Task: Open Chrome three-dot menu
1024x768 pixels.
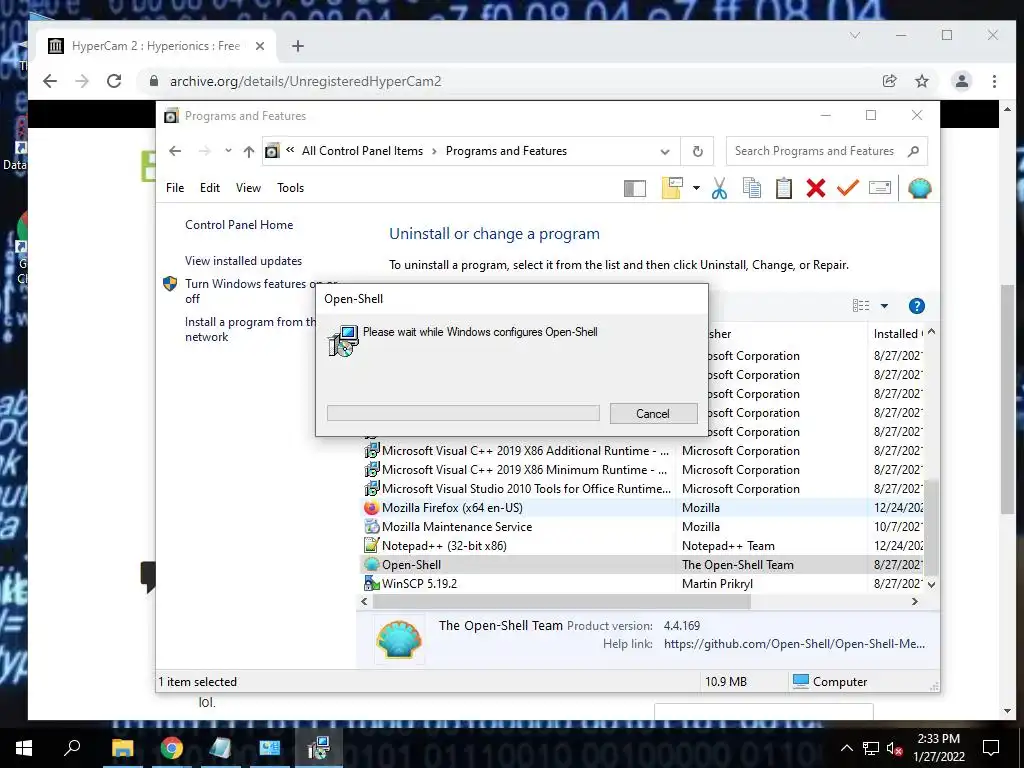Action: click(x=994, y=81)
